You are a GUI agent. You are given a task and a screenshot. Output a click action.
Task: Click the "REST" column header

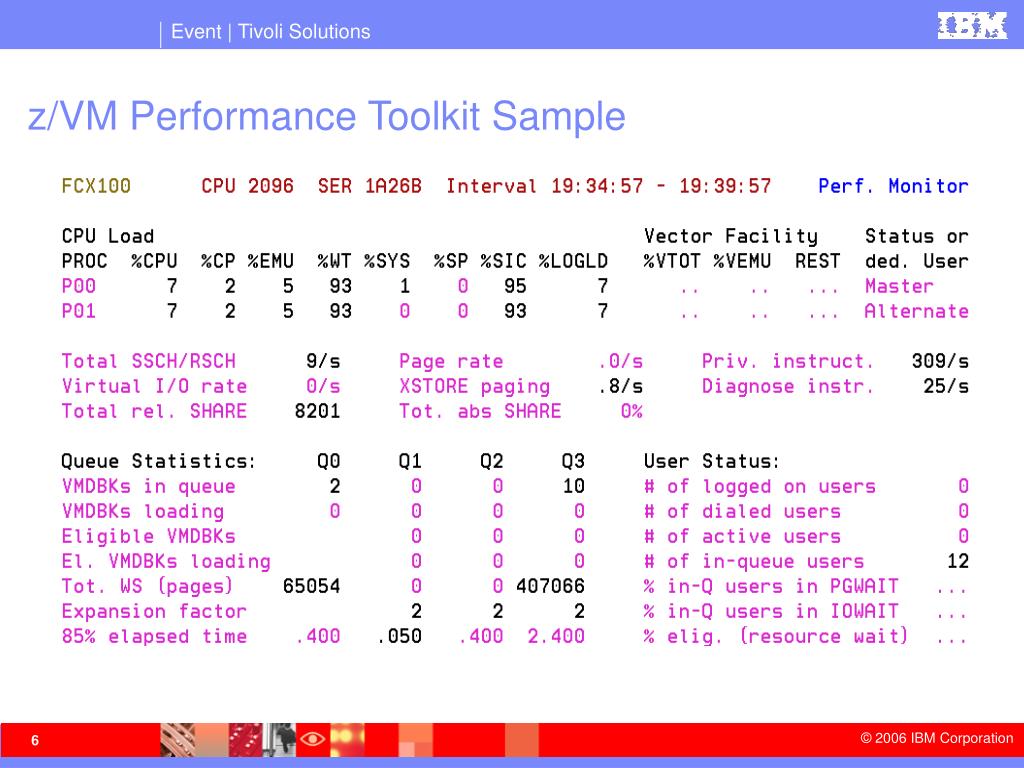pos(818,261)
